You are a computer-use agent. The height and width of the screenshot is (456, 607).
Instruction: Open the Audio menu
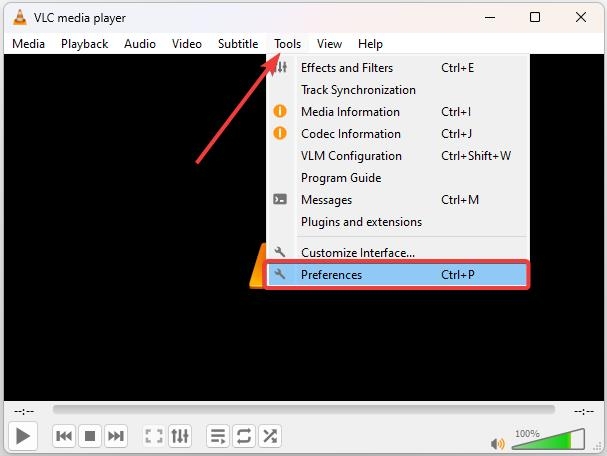coord(140,44)
